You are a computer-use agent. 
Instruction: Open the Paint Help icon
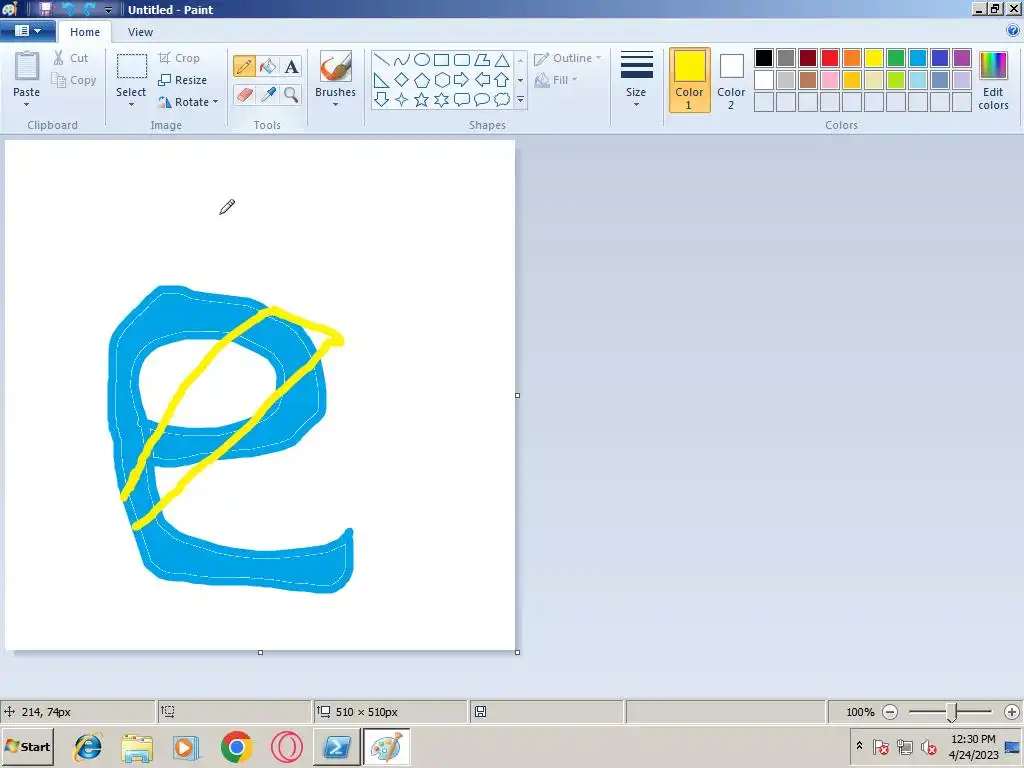pyautogui.click(x=1013, y=30)
